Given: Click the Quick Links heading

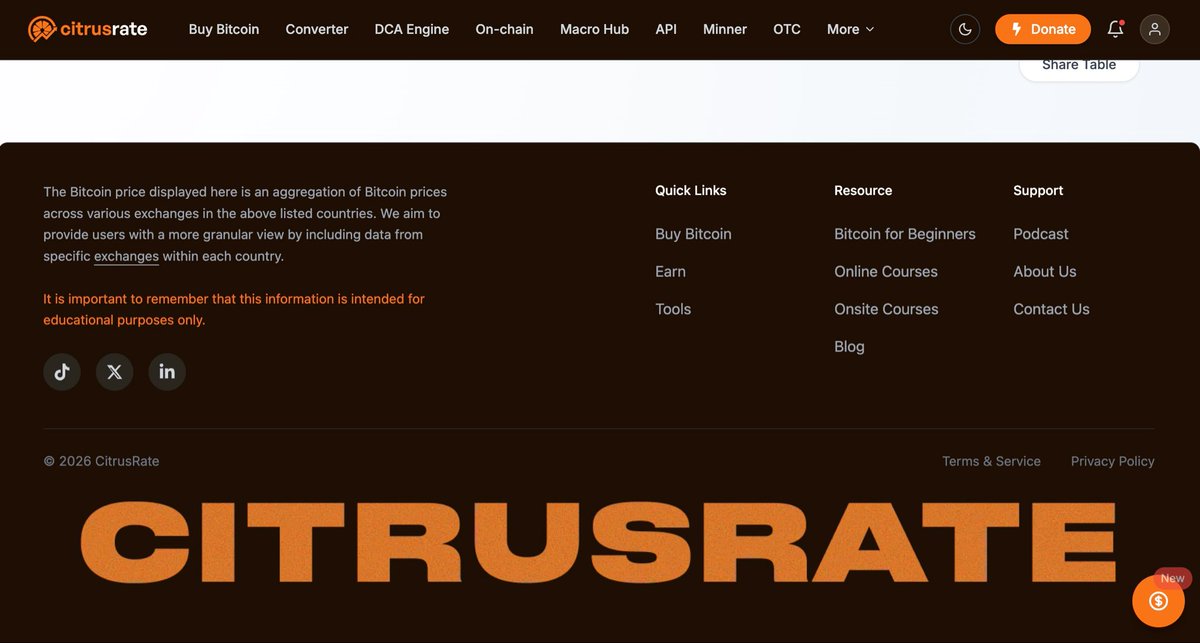Looking at the screenshot, I should [x=691, y=190].
